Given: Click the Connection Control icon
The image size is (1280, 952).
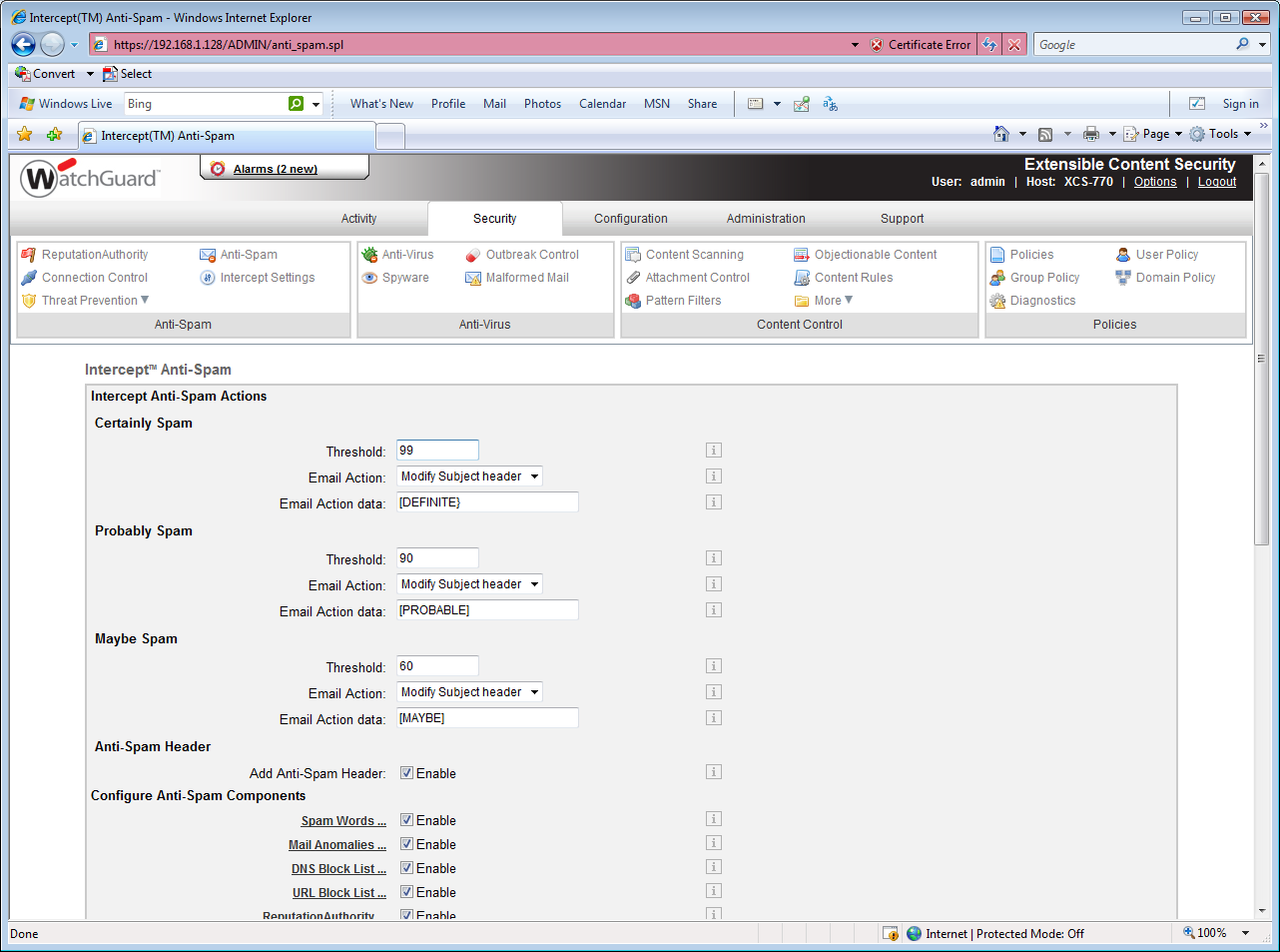Looking at the screenshot, I should click(28, 278).
